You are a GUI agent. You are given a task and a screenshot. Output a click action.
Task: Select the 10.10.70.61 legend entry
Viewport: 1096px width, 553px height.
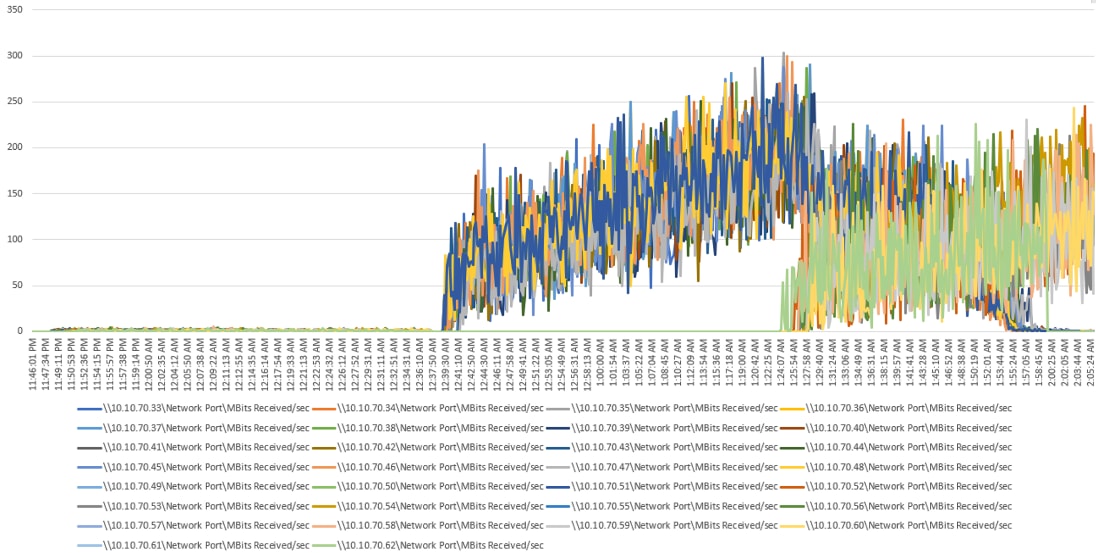coord(193,545)
